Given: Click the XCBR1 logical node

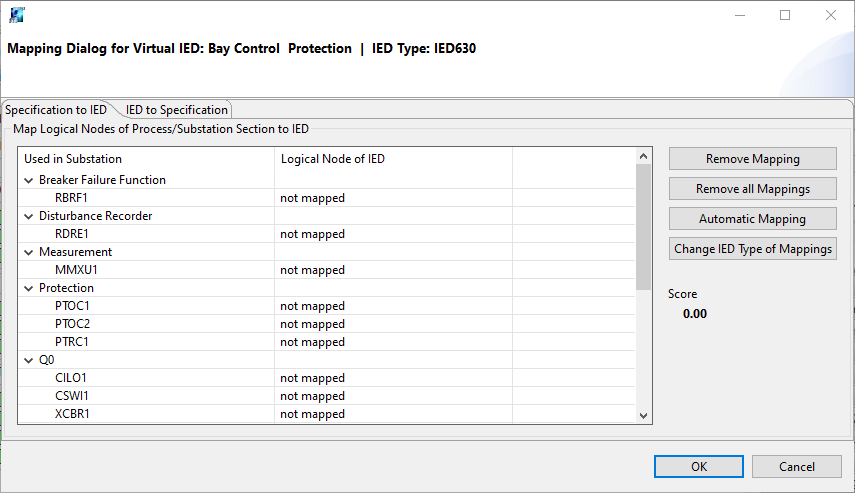Looking at the screenshot, I should [x=72, y=414].
